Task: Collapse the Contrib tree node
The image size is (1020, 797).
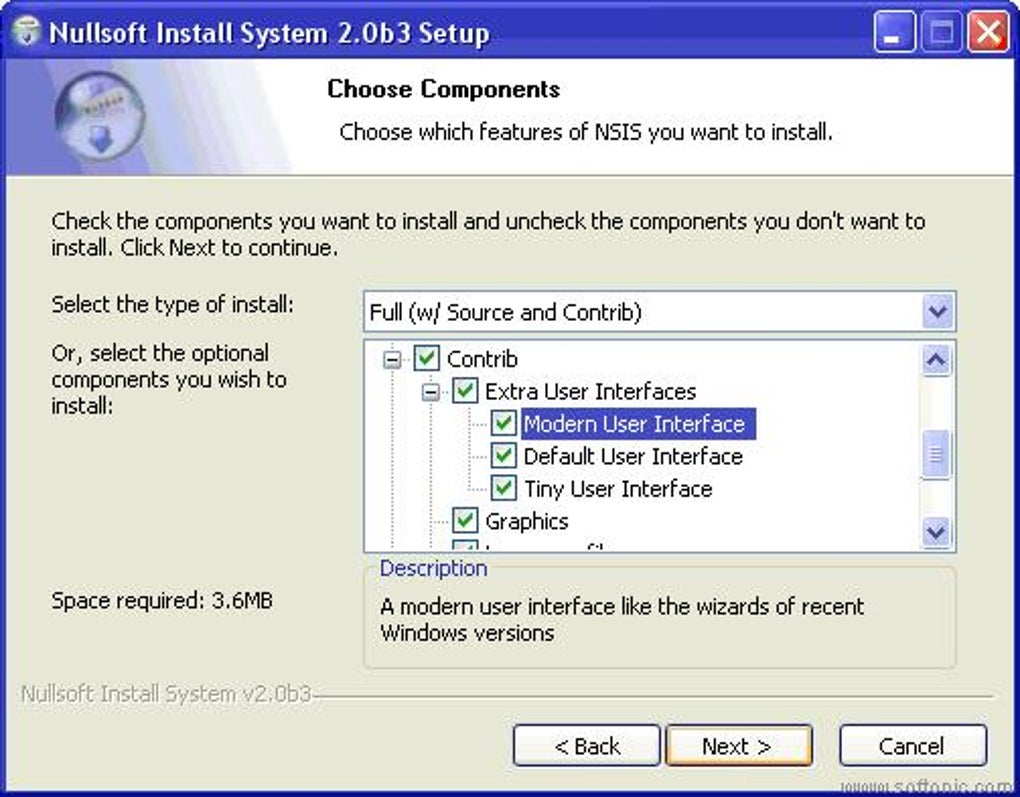Action: click(392, 359)
